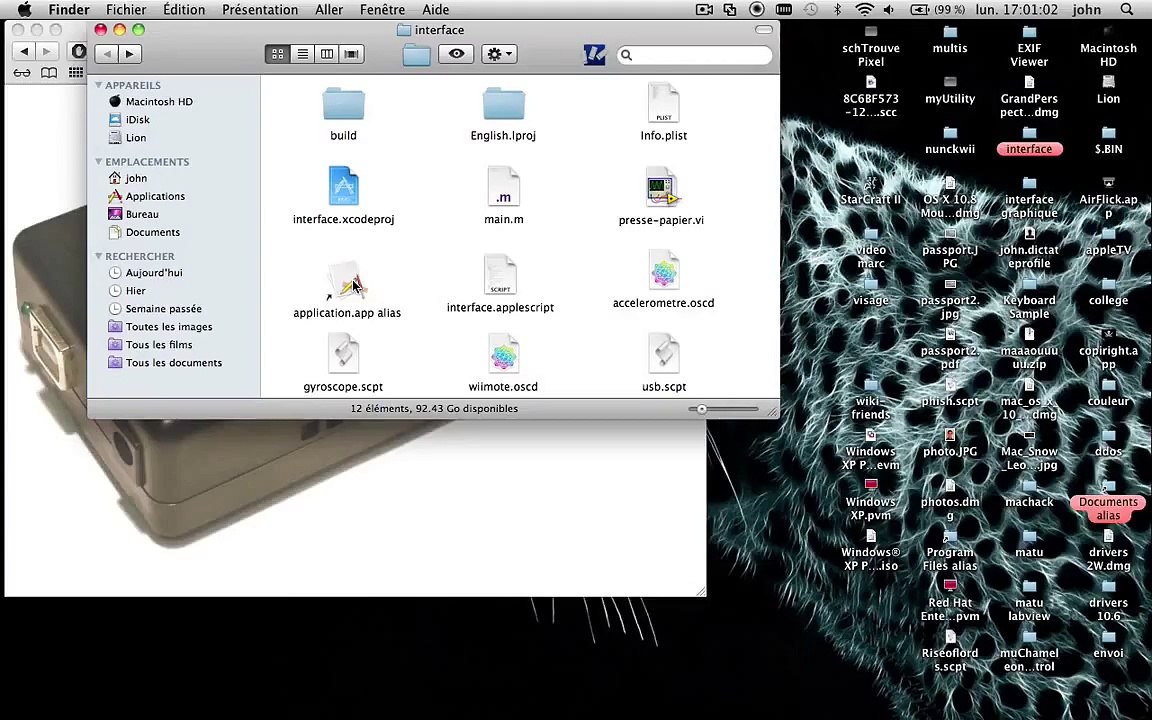
Task: Open the Apple menu
Action: click(24, 10)
